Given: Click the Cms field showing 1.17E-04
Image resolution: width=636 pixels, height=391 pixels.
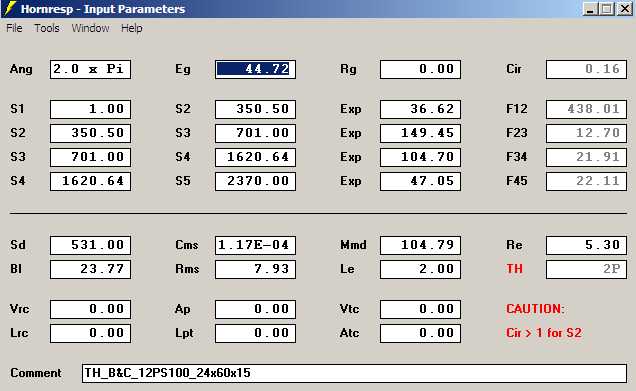Looking at the screenshot, I should click(x=256, y=245).
